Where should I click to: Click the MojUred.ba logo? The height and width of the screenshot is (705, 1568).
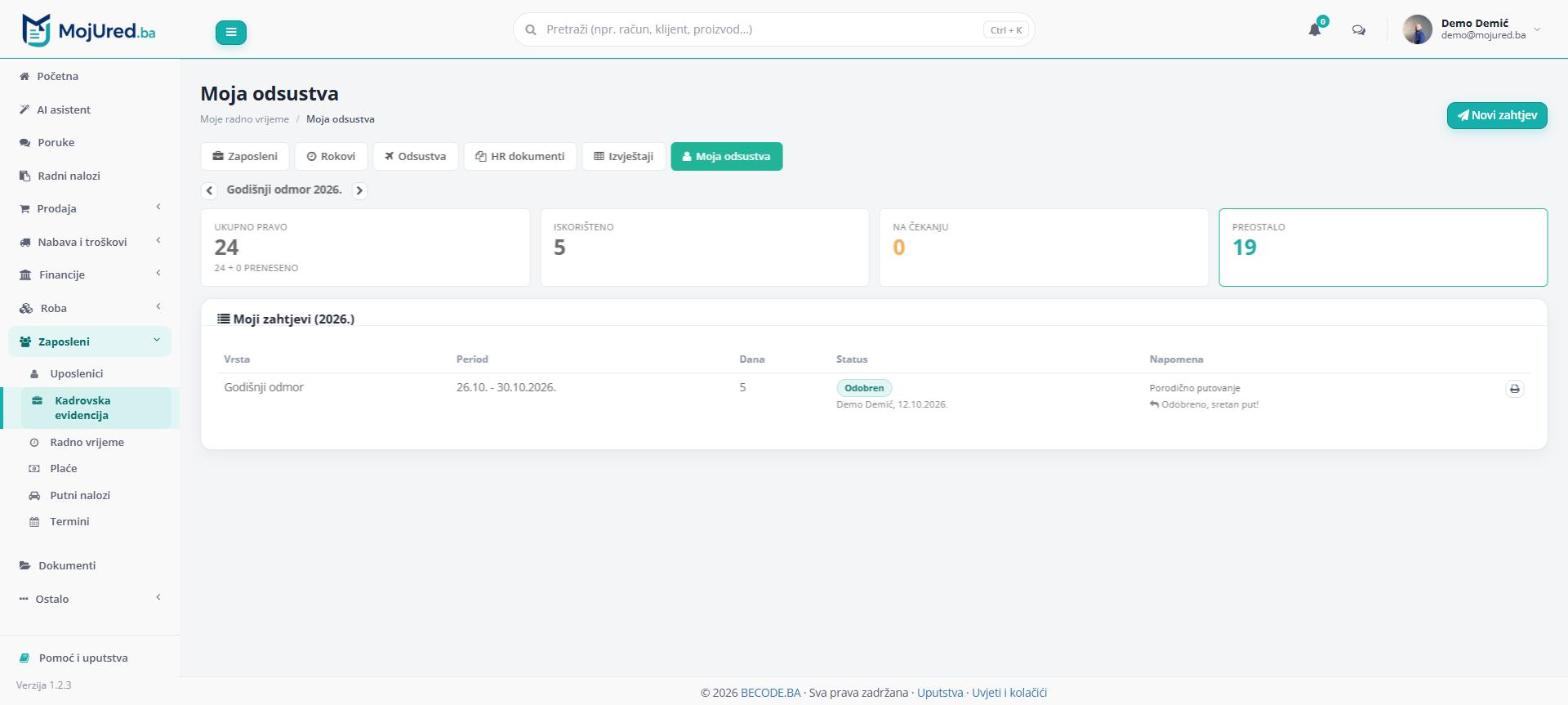[x=88, y=31]
